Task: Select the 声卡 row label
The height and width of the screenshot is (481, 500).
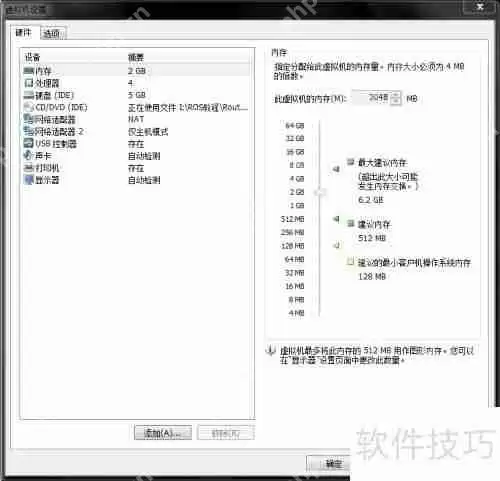Action: (x=43, y=156)
